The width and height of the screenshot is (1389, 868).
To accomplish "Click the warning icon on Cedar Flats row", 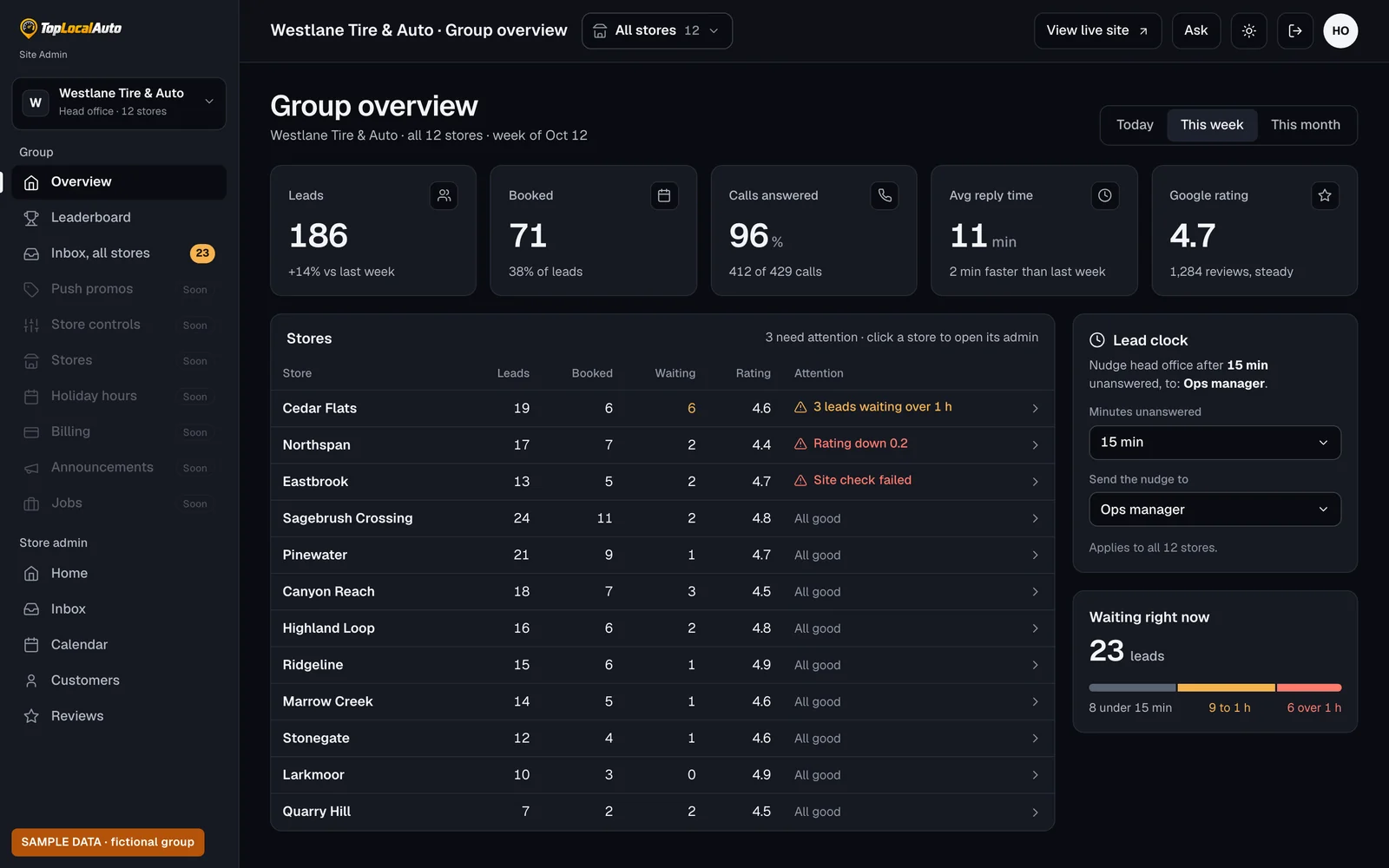I will coord(800,407).
